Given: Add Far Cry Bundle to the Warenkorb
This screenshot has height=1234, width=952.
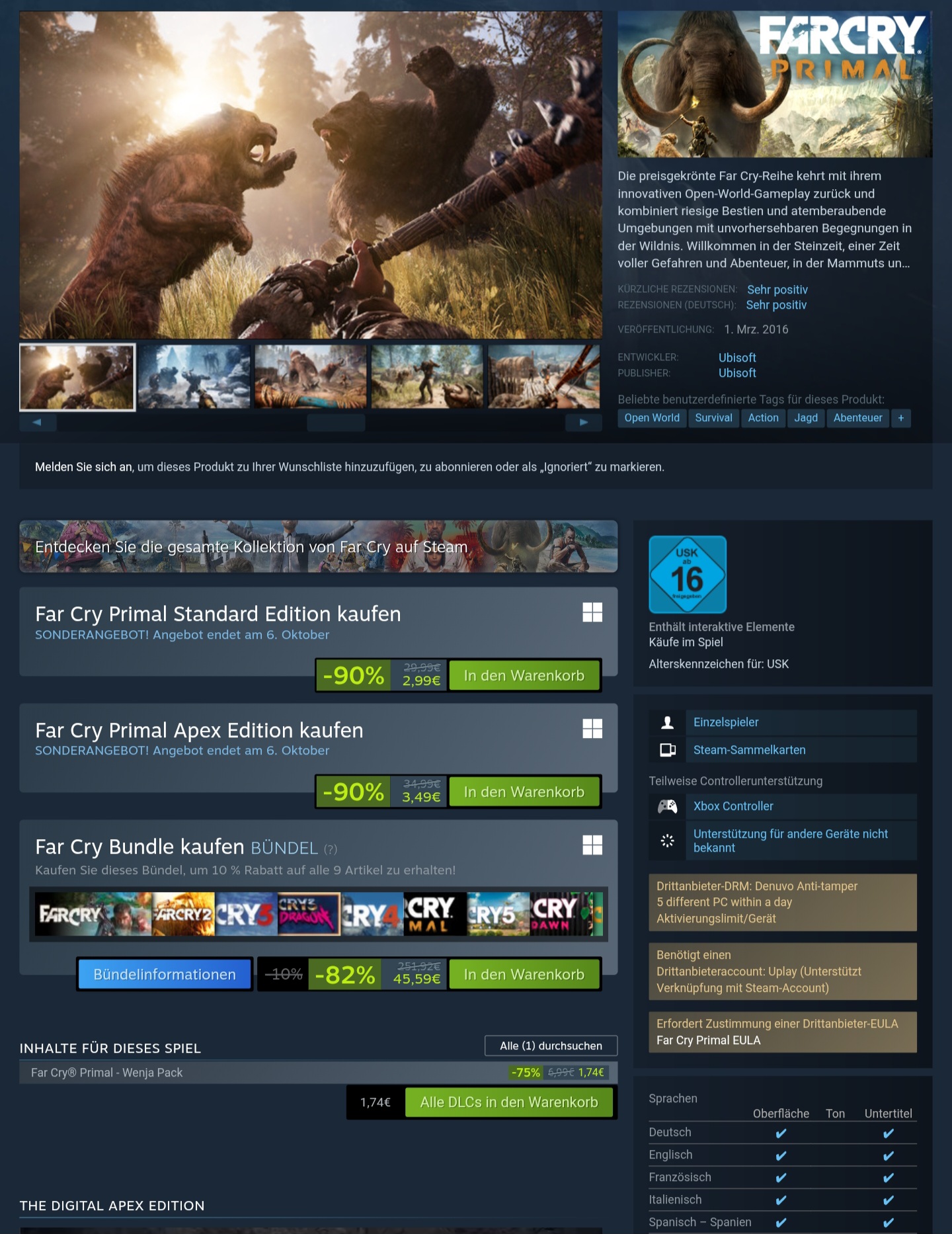Looking at the screenshot, I should tap(524, 974).
